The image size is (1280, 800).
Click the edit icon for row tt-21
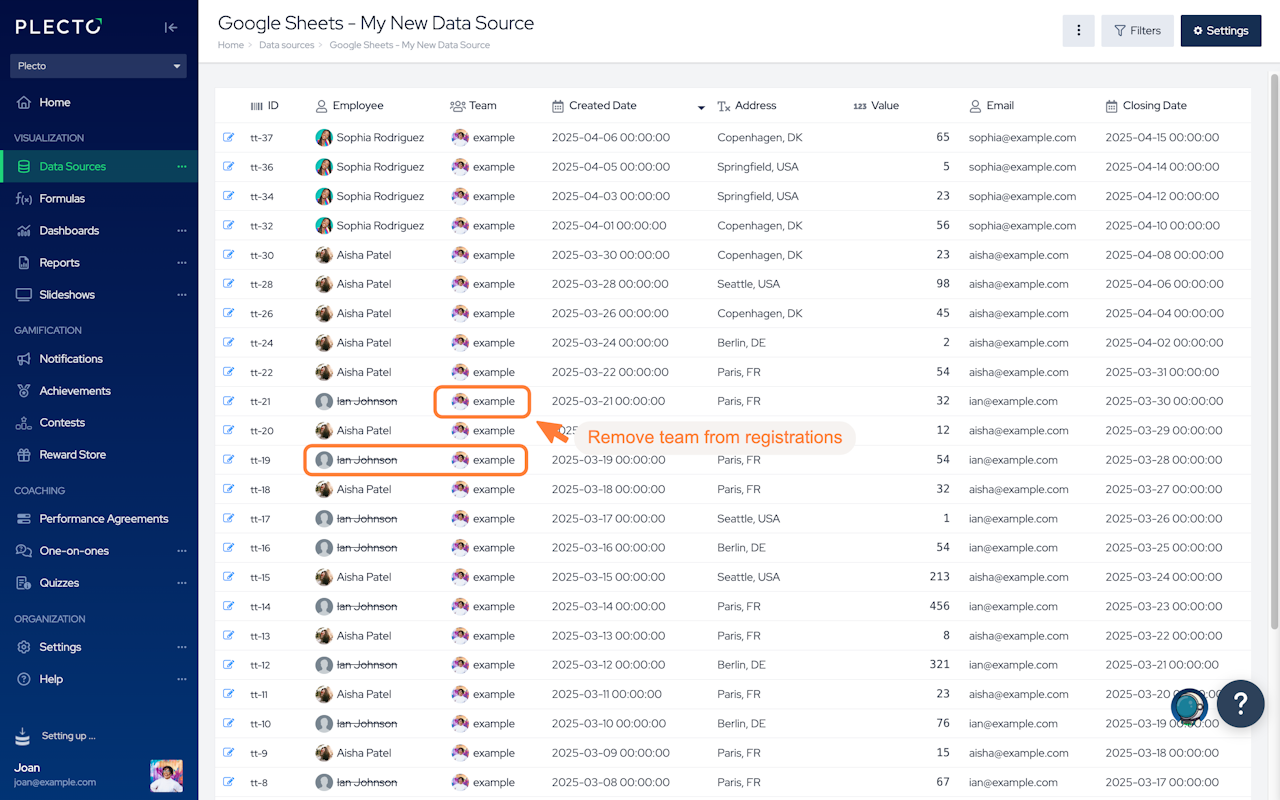coord(229,401)
